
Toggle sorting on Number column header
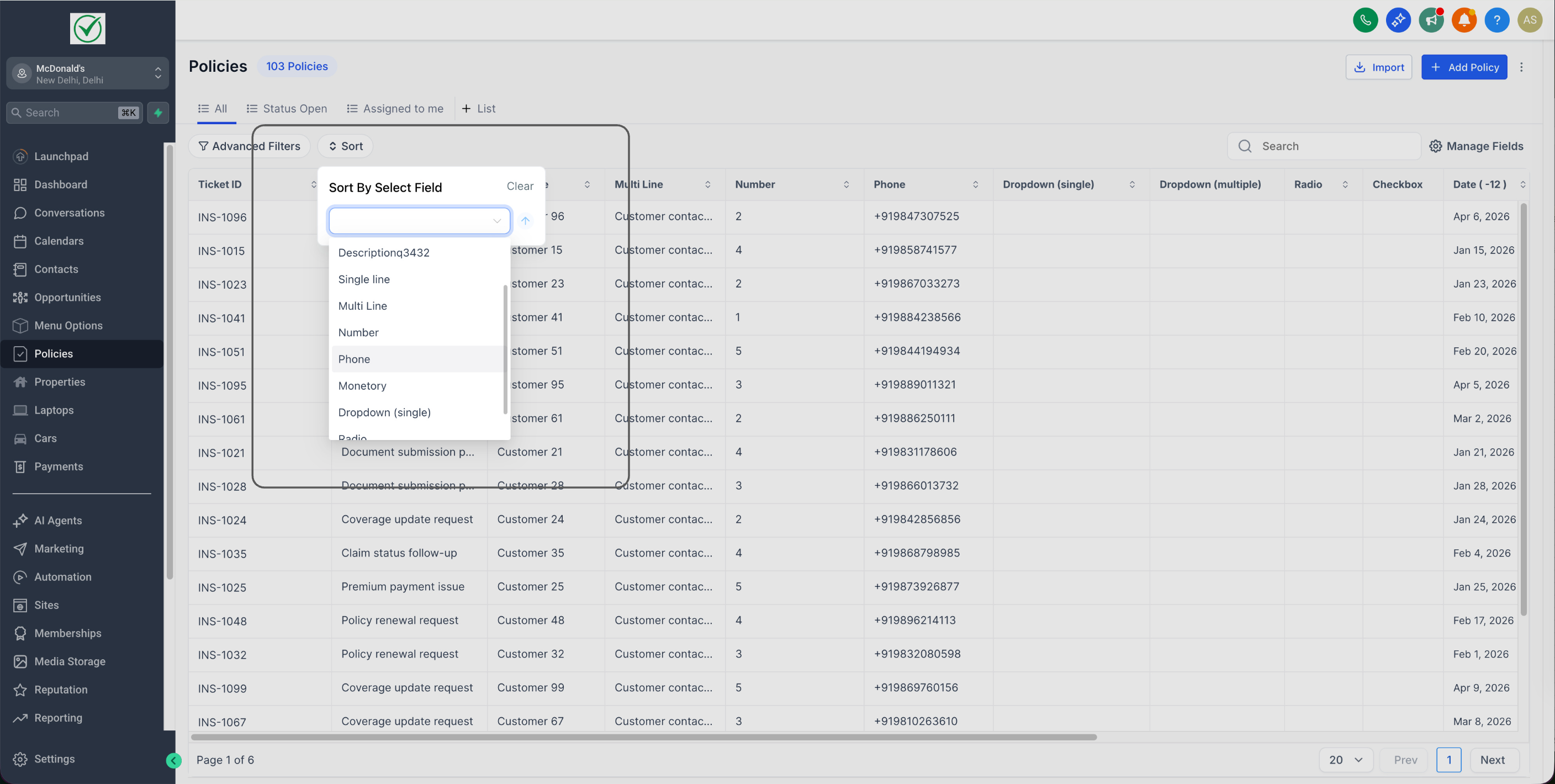tap(846, 185)
